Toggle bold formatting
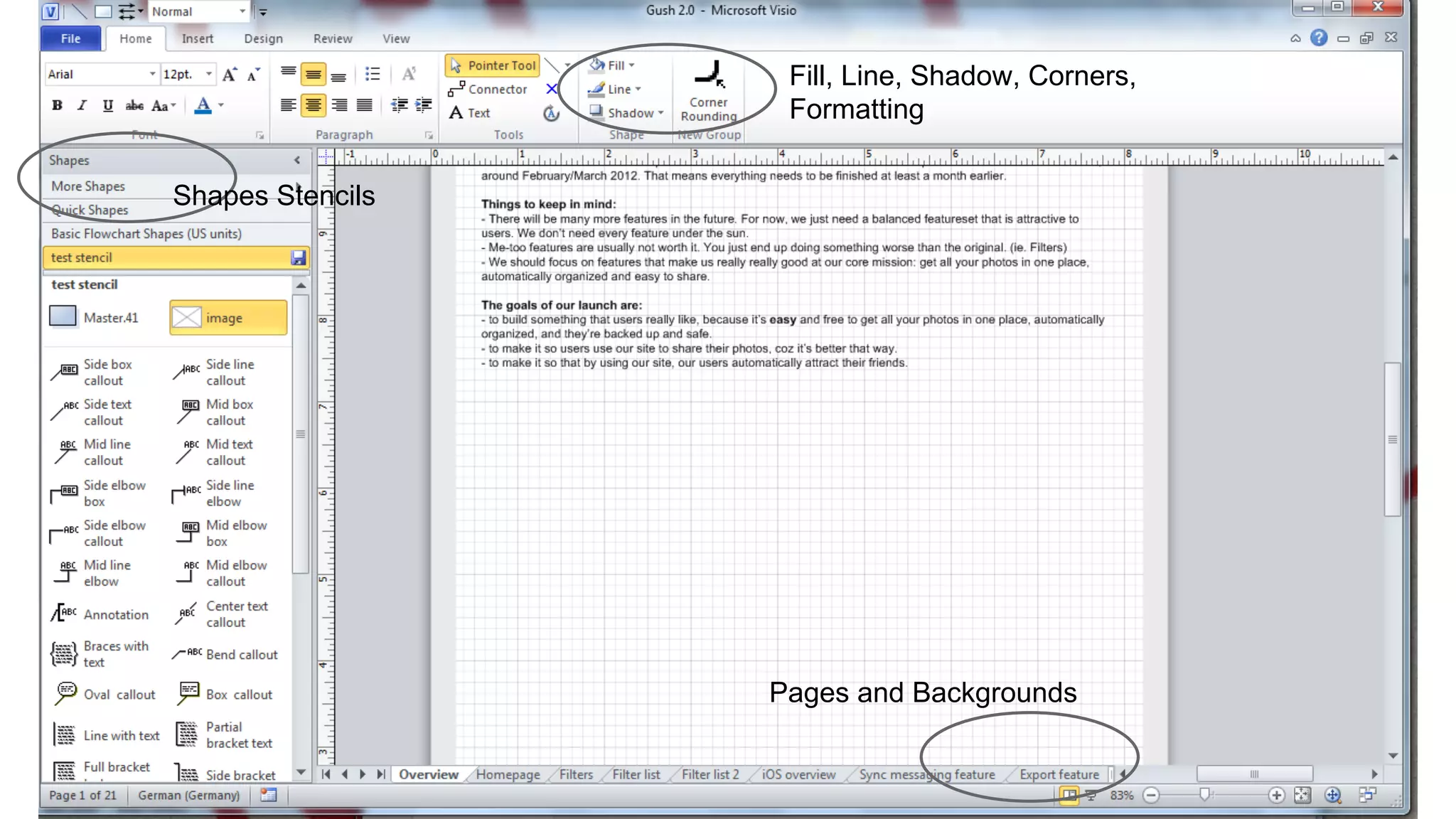This screenshot has width=1456, height=819. point(58,105)
